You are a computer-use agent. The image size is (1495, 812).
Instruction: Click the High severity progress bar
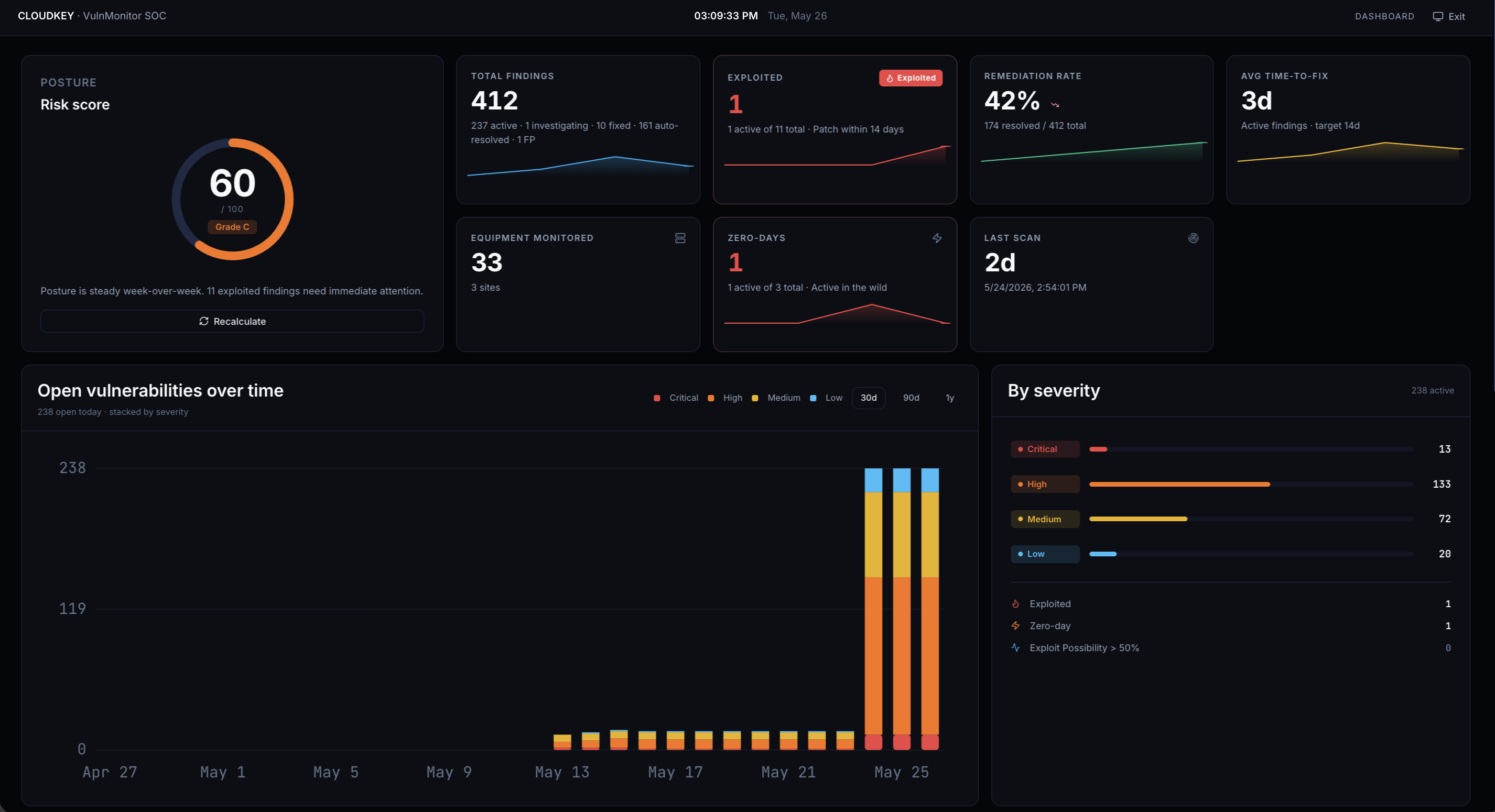[x=1251, y=484]
